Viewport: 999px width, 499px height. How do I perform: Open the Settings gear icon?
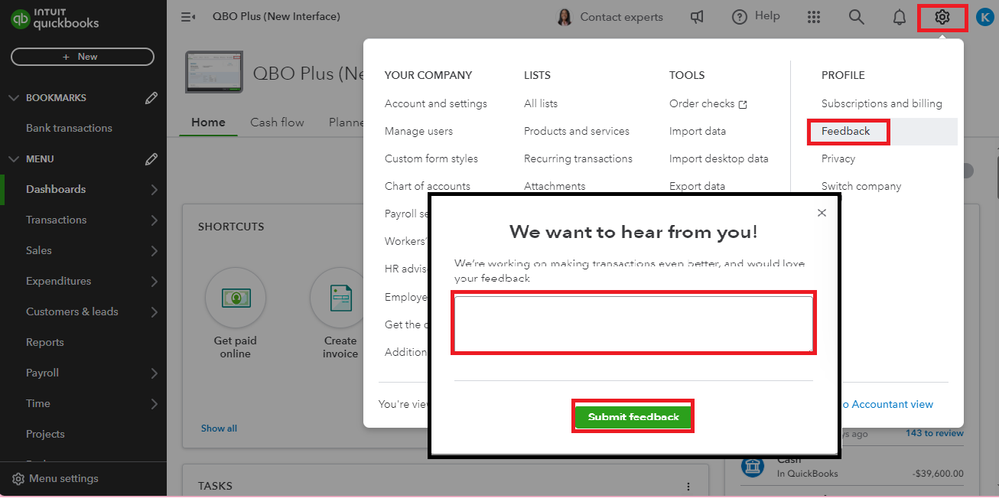(x=942, y=17)
